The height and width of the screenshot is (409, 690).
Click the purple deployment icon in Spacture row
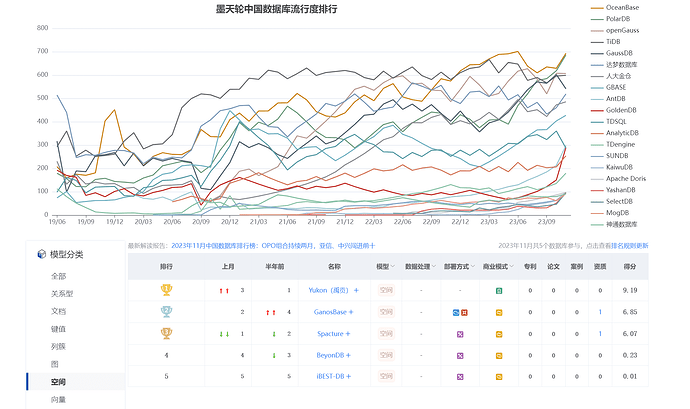click(x=460, y=334)
